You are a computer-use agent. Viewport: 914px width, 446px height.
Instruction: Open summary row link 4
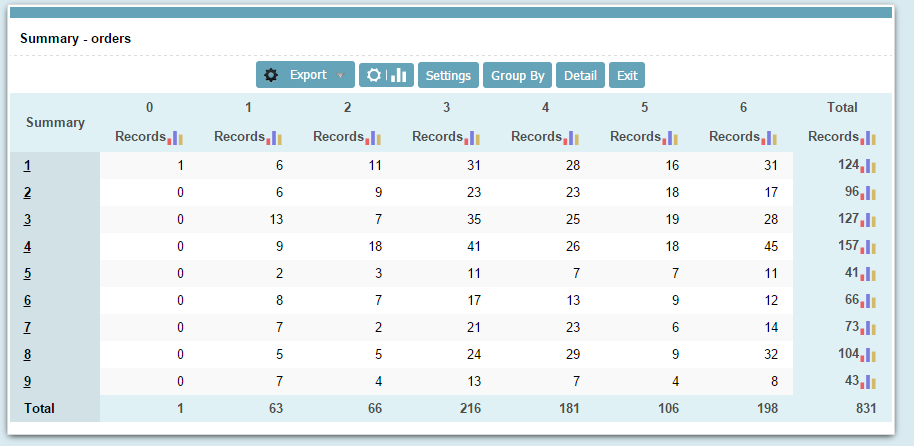point(27,246)
